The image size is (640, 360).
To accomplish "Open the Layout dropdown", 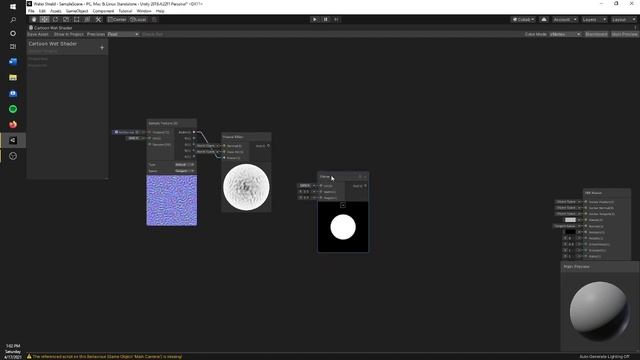I will [x=623, y=20].
